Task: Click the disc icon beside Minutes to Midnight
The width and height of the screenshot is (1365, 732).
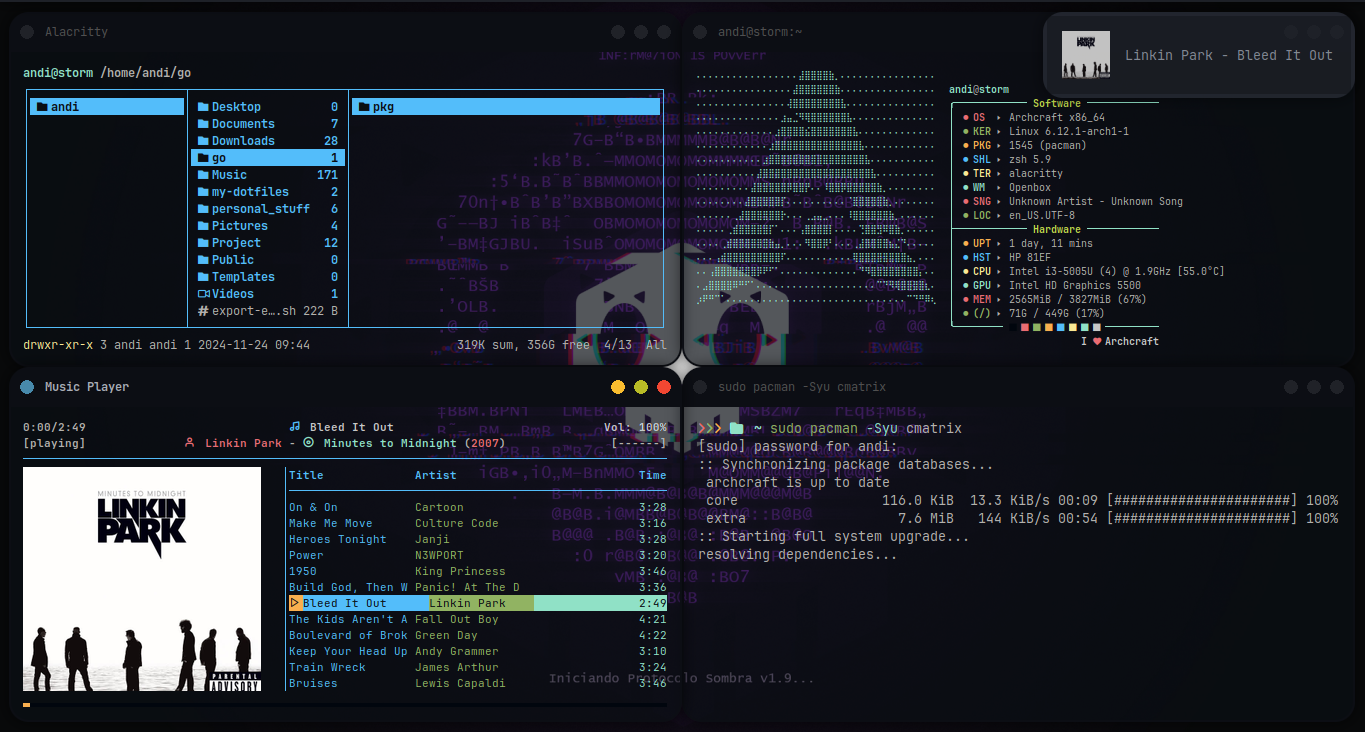Action: tap(309, 443)
